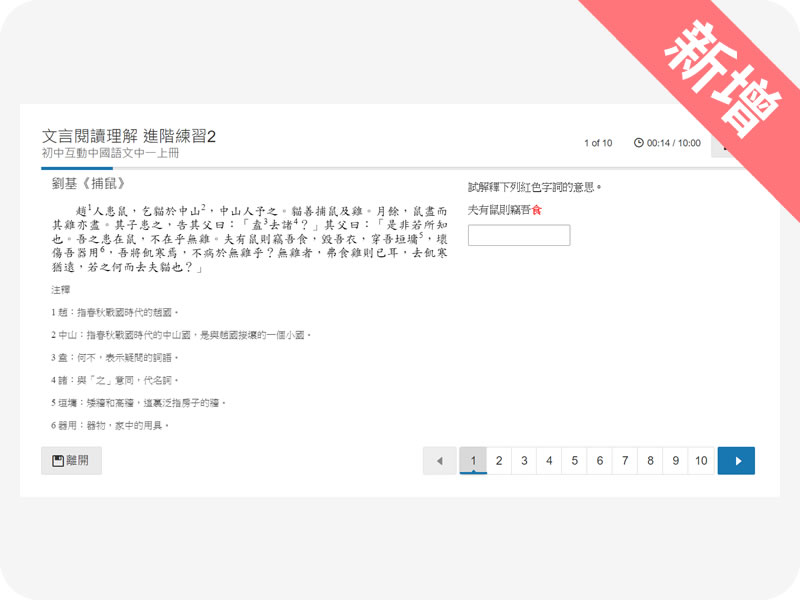800x600 pixels.
Task: Click the previous page arrow in pagination
Action: click(x=439, y=461)
